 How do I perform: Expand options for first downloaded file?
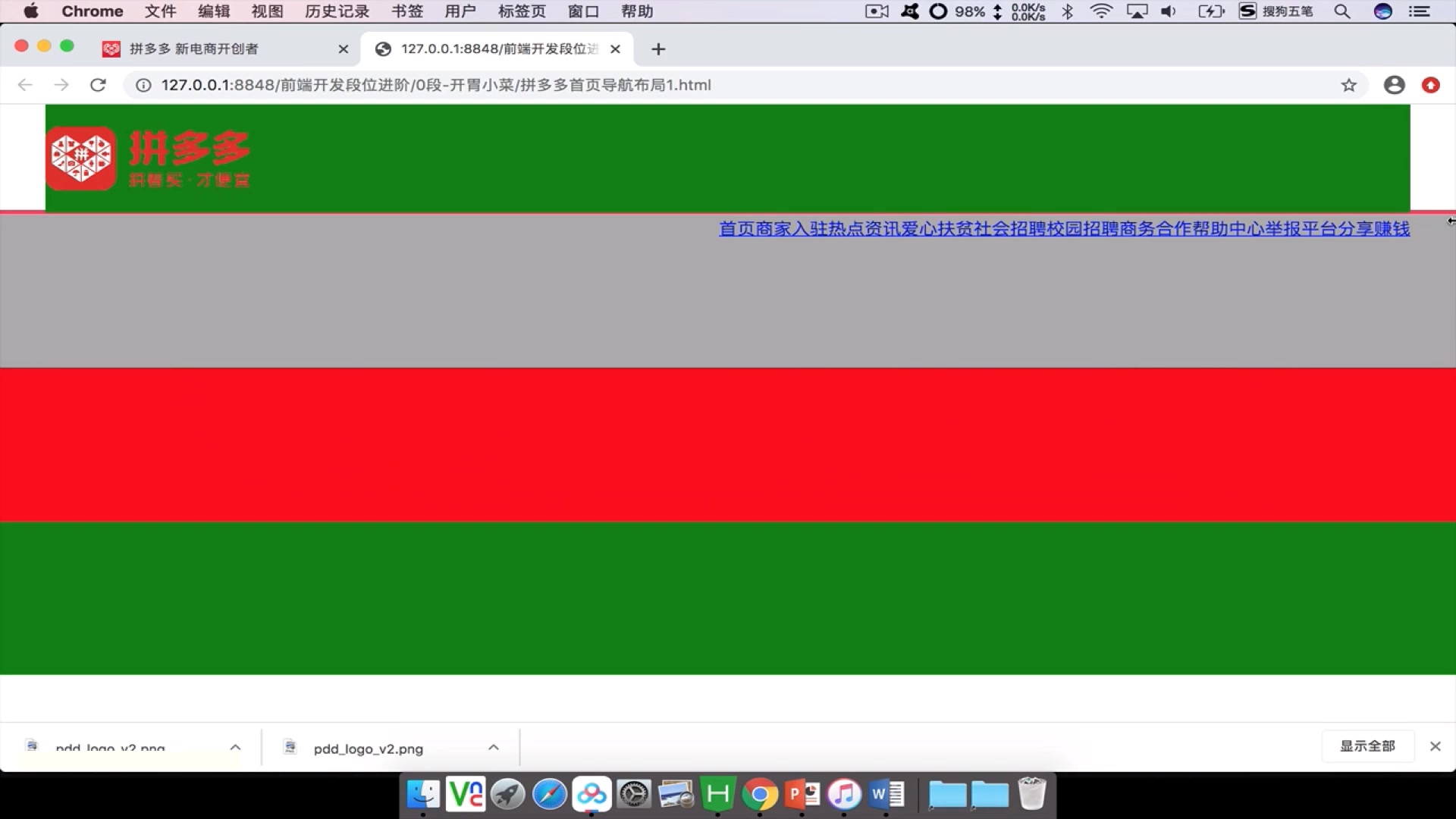235,748
